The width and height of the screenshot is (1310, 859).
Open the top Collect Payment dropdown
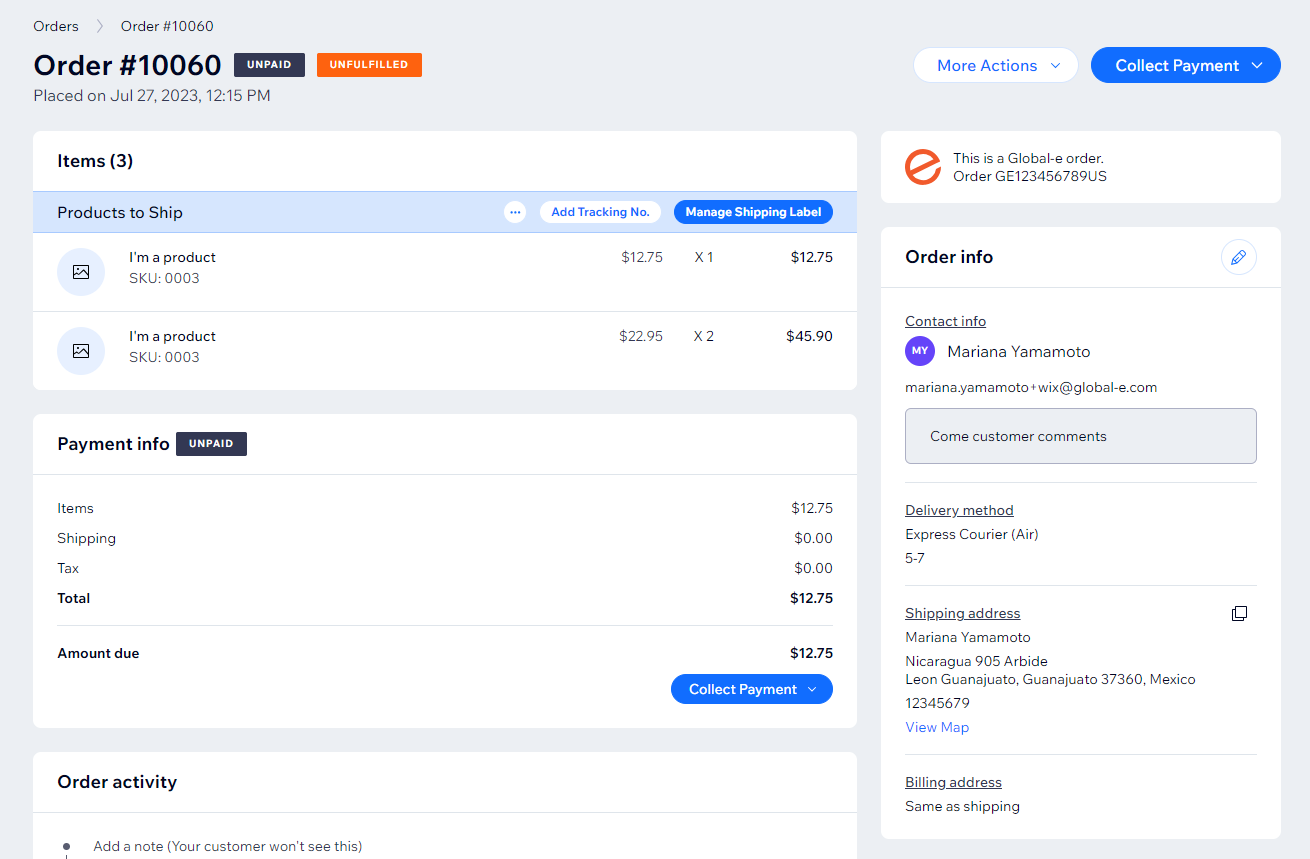coord(1185,65)
